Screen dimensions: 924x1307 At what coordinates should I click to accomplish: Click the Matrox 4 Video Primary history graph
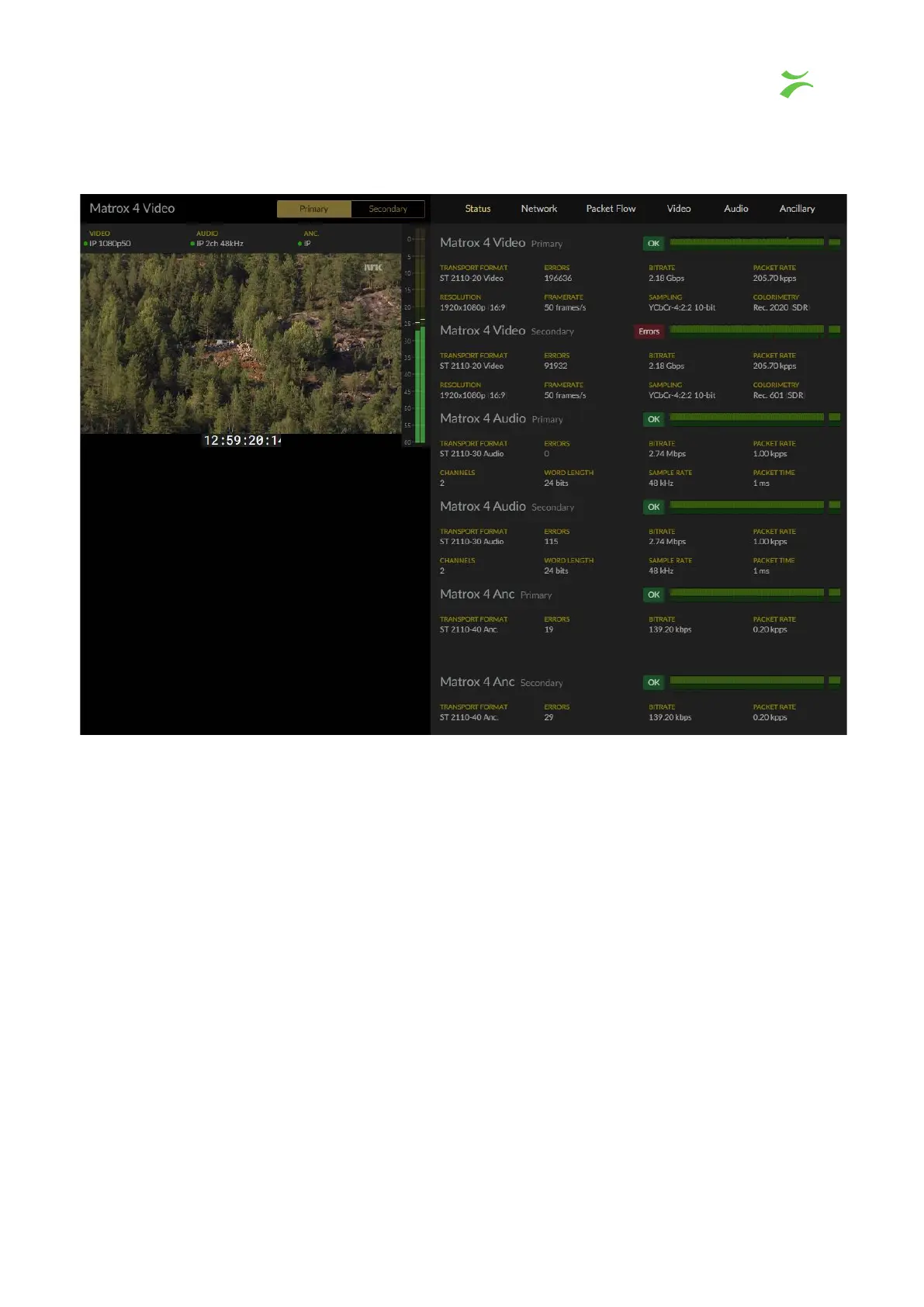pos(755,243)
